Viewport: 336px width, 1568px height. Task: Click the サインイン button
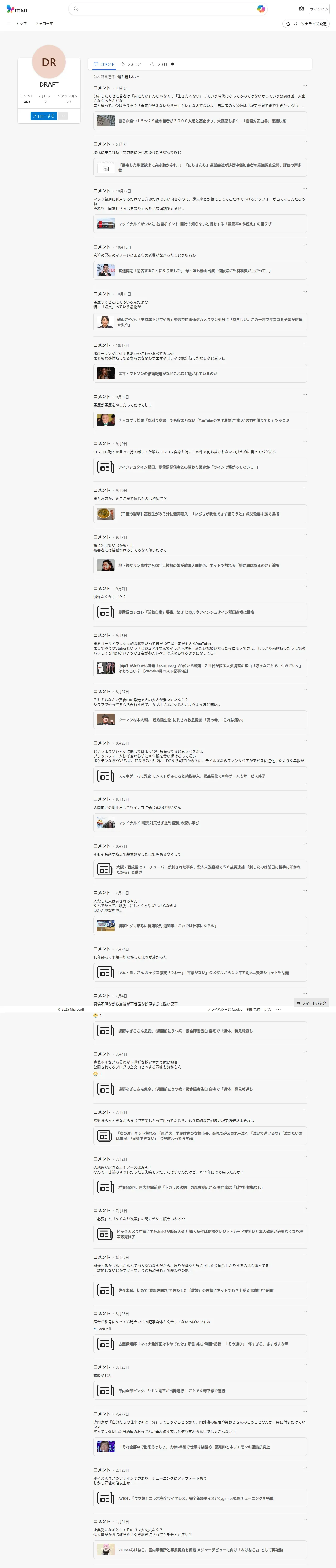[319, 9]
